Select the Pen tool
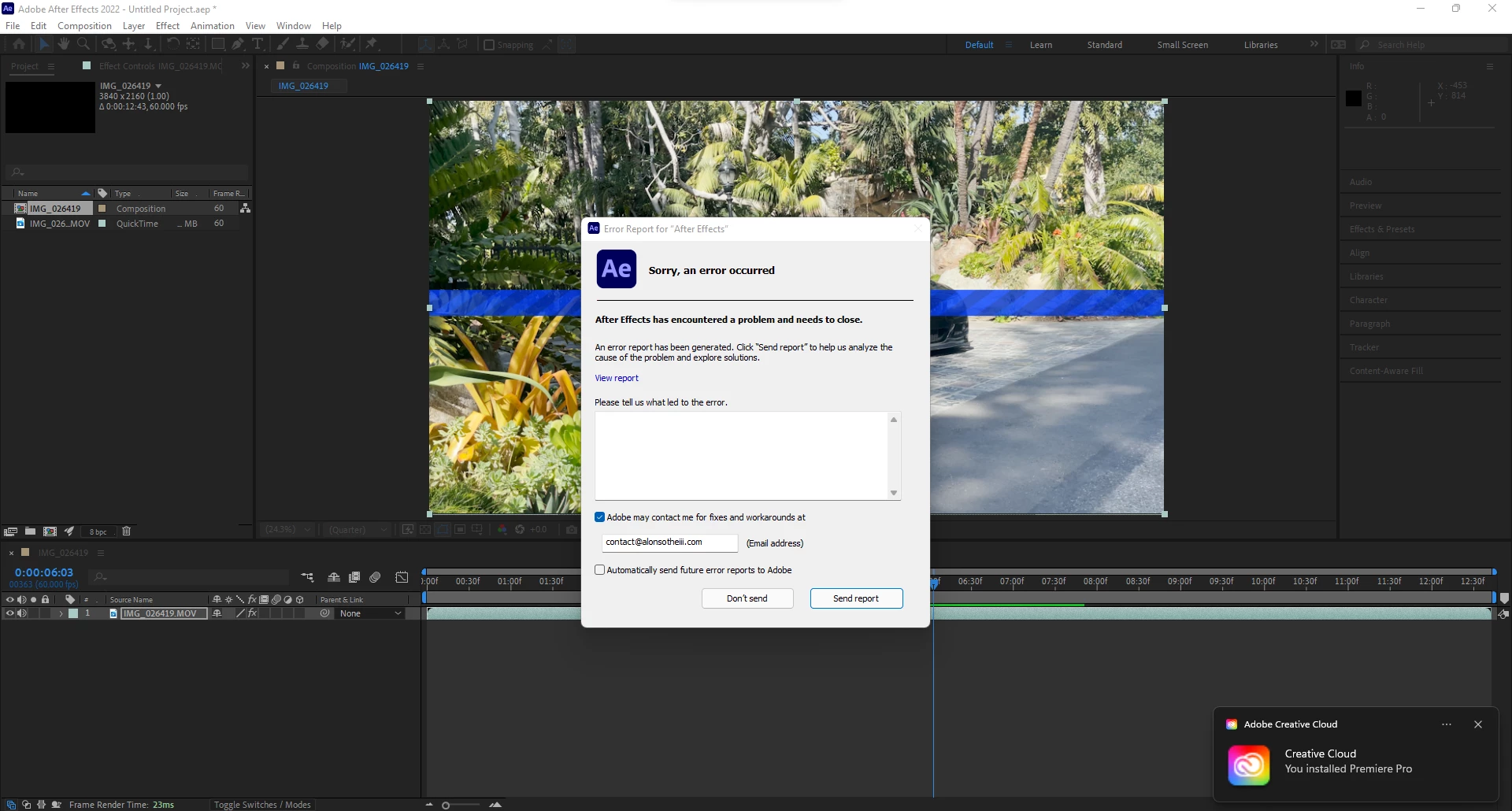This screenshot has width=1512, height=811. point(238,45)
